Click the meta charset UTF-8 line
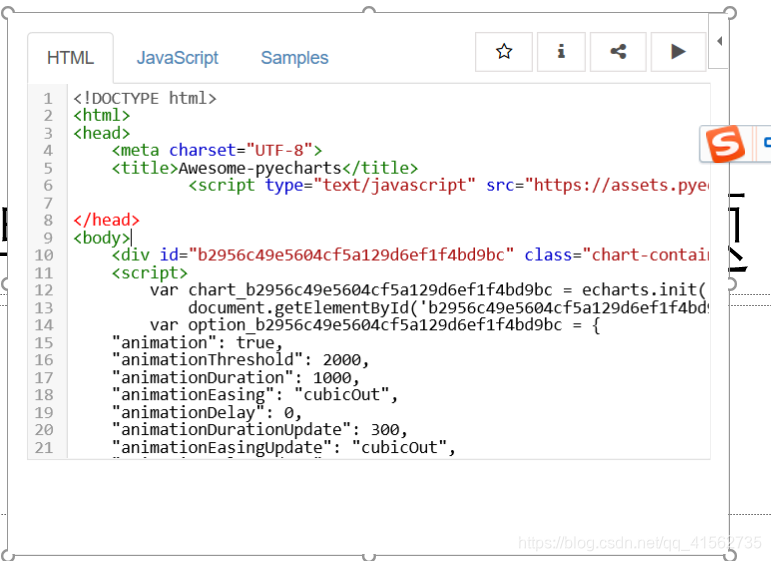 point(217,150)
